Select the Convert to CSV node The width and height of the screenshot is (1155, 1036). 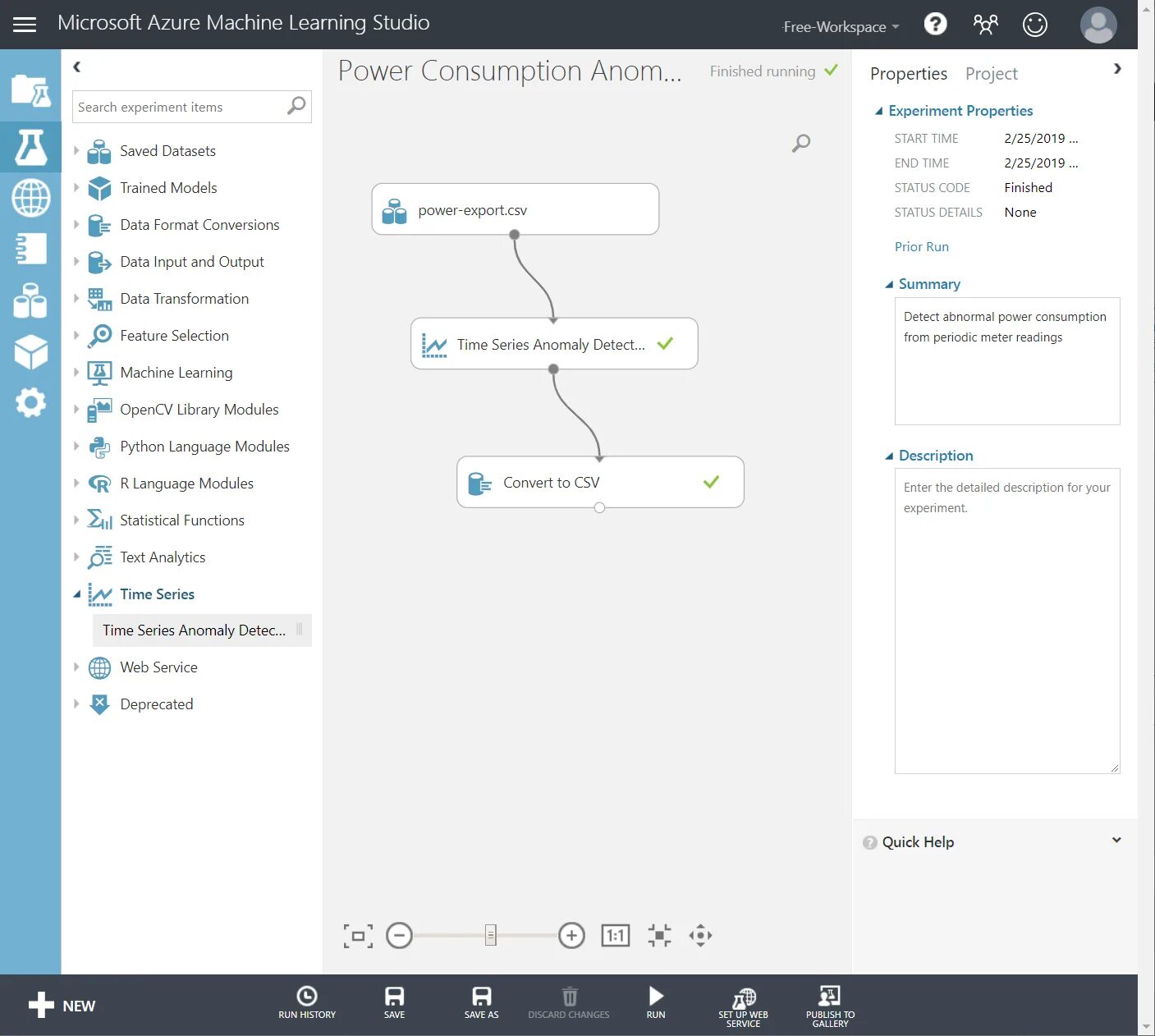click(x=600, y=482)
